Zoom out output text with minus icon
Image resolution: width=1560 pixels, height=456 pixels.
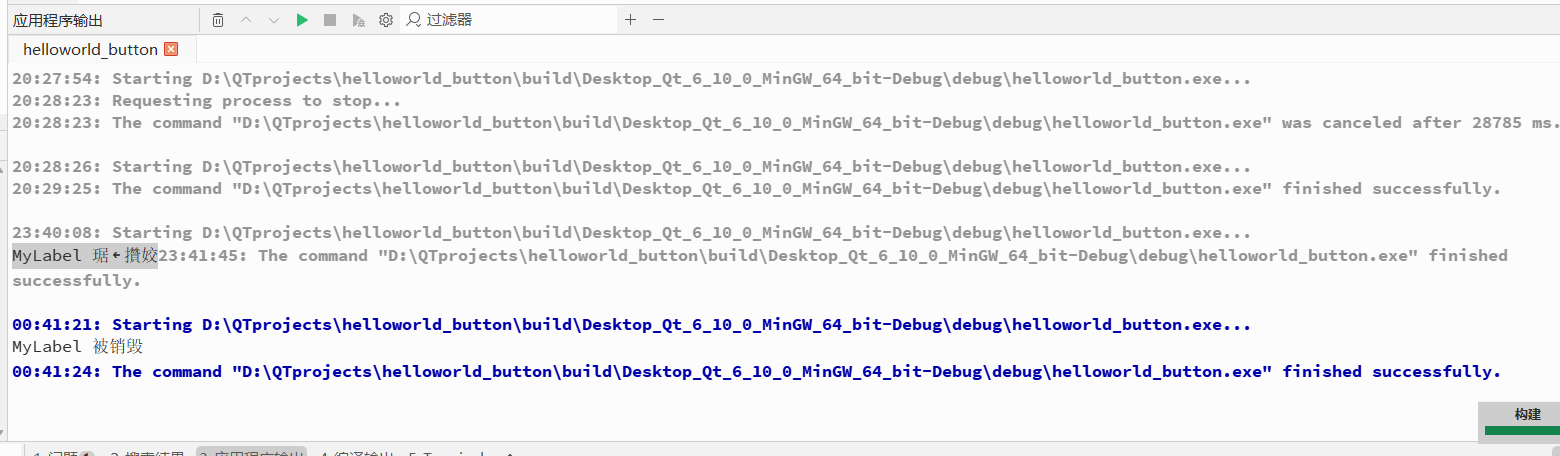pos(658,19)
